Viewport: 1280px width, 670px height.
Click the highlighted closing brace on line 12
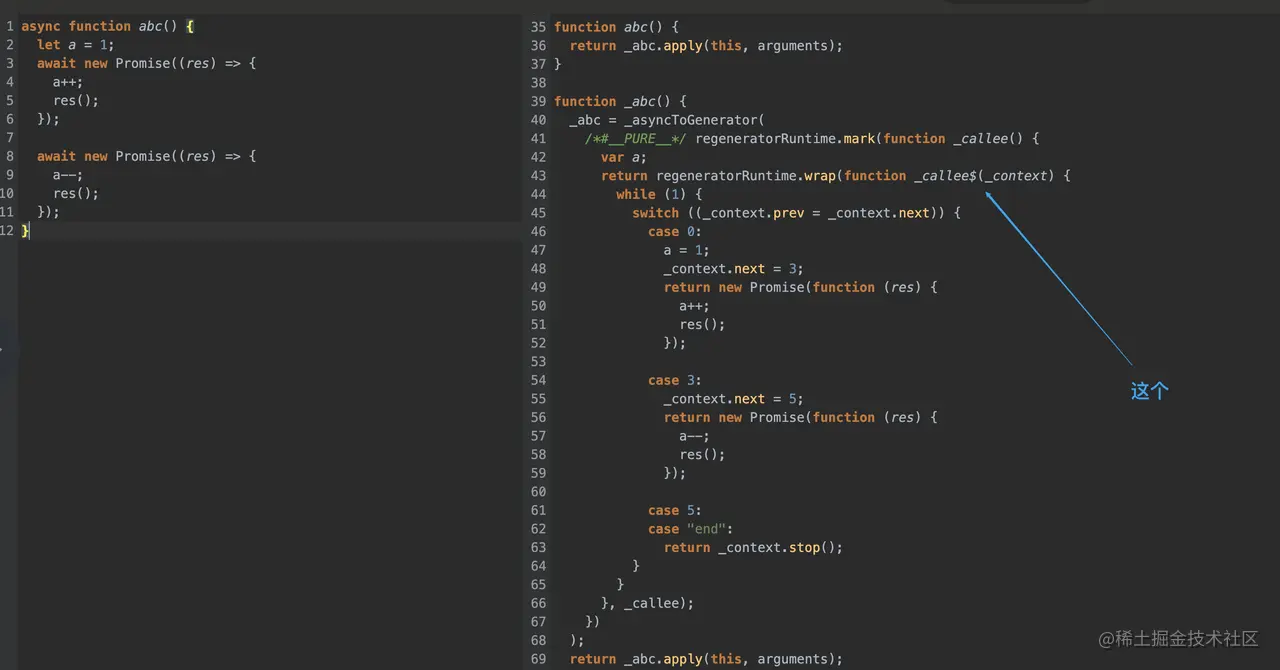coord(26,231)
